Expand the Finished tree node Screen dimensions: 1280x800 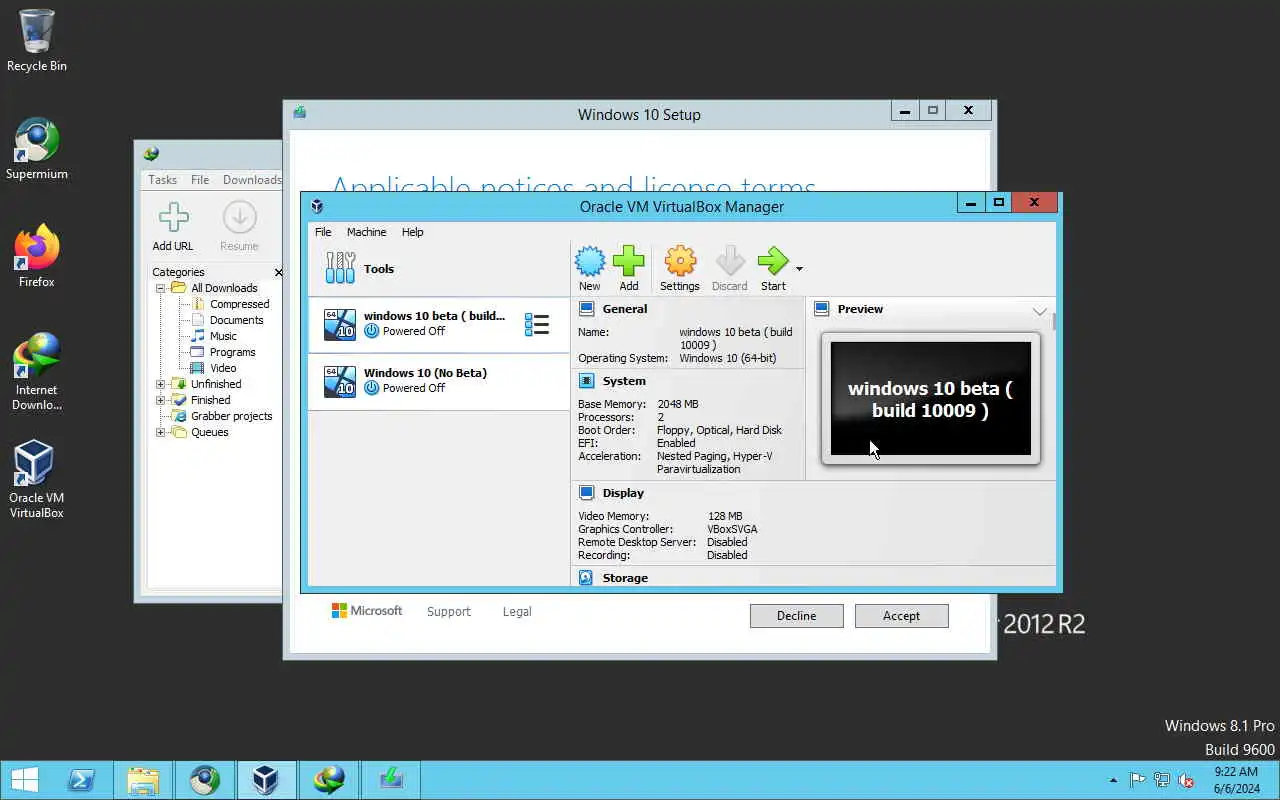click(160, 400)
